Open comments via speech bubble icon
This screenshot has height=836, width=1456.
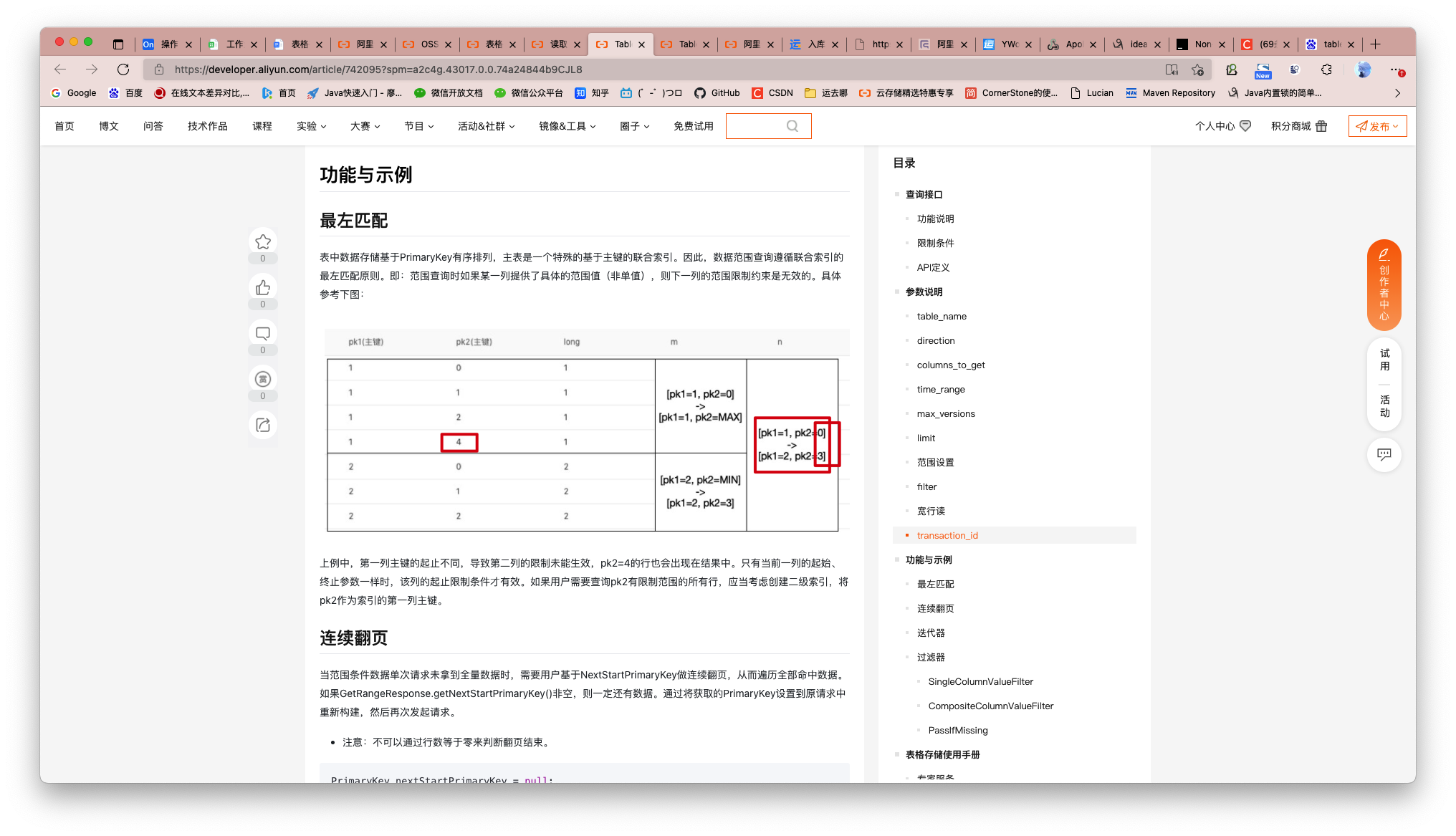tap(263, 334)
